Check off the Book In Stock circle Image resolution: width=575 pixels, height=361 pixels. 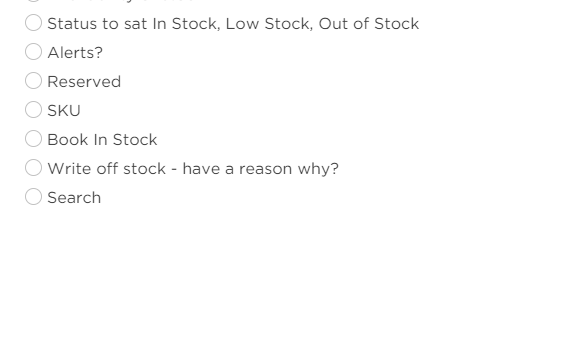point(33,139)
